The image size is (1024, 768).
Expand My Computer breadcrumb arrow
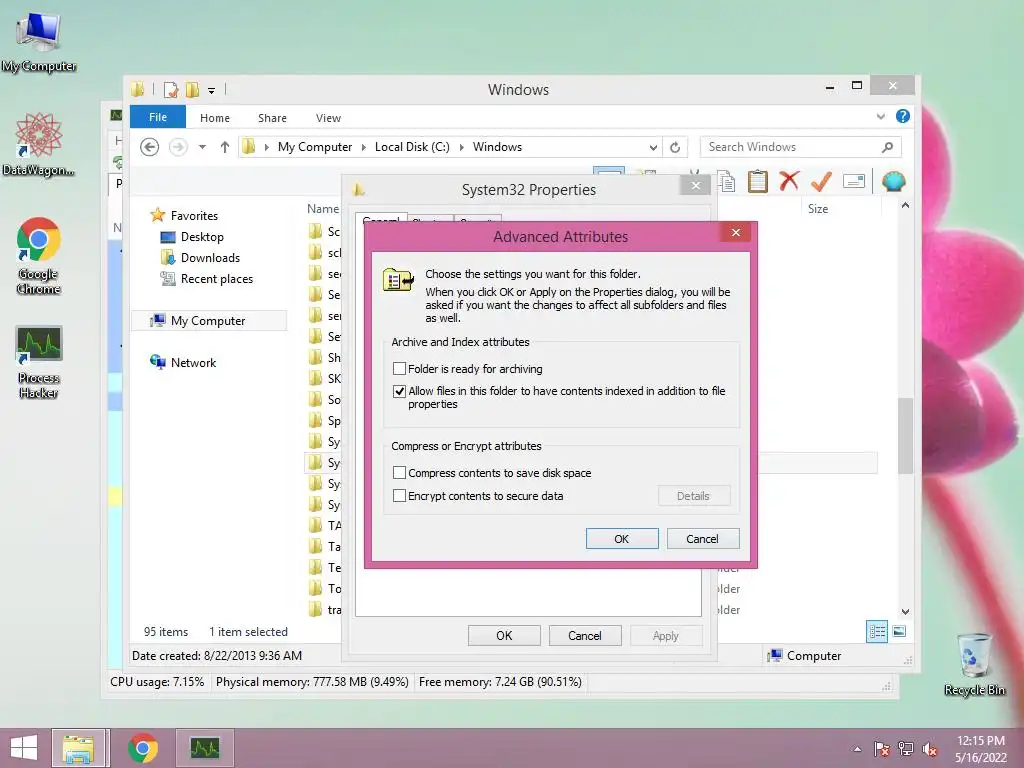(364, 147)
